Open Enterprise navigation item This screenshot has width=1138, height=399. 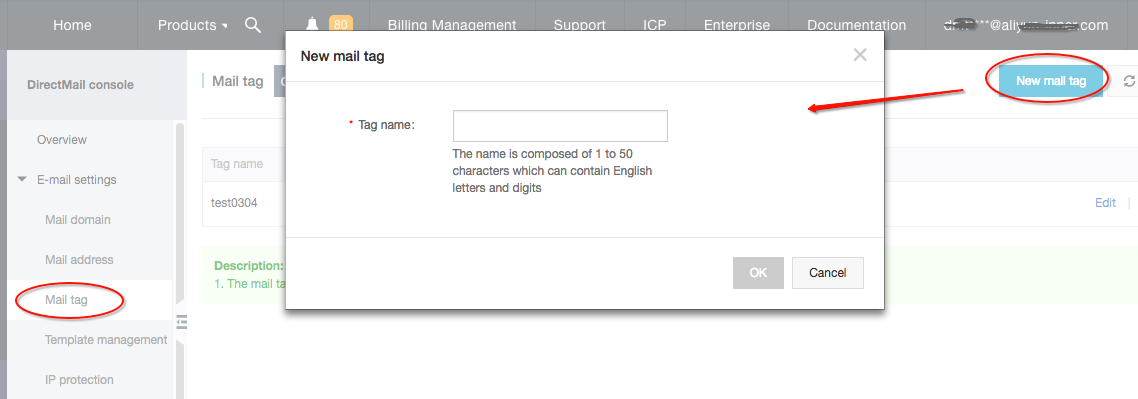coord(737,25)
